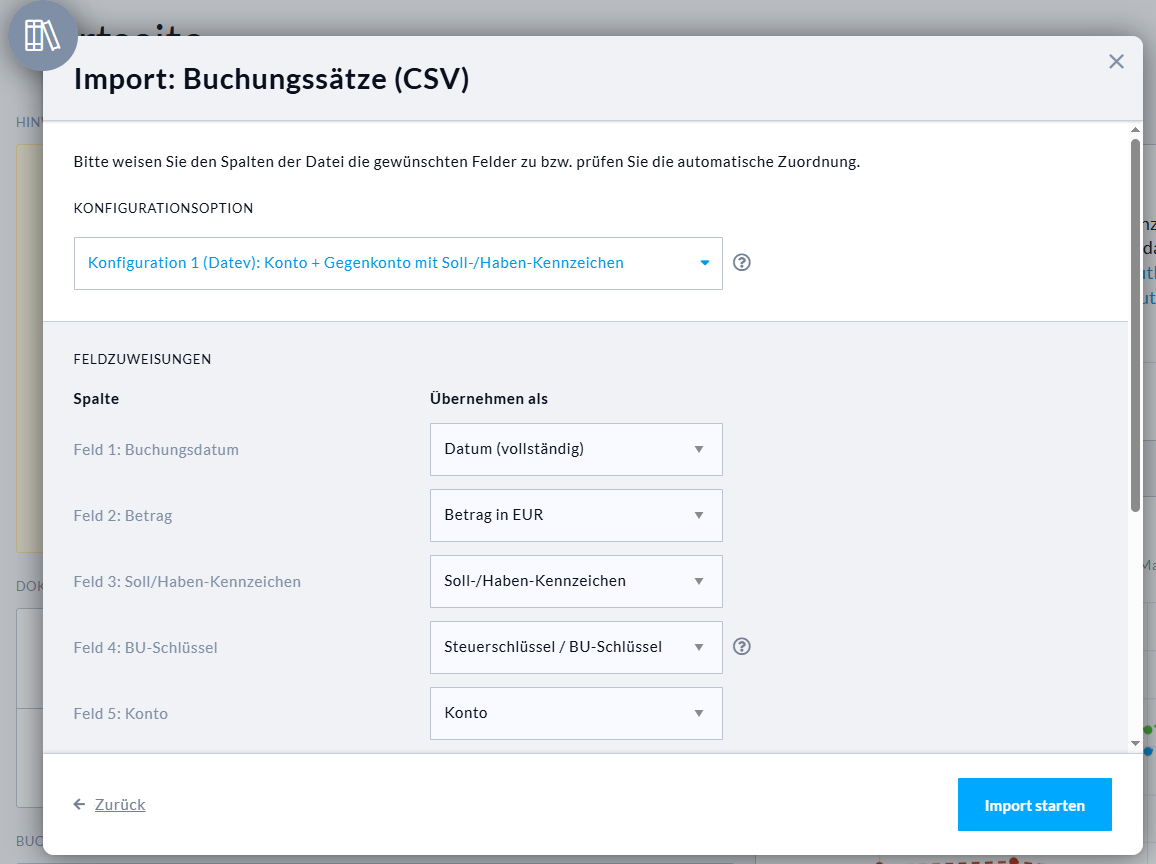The width and height of the screenshot is (1156, 864).
Task: Open the Steuerschlüssel / BU-Schlüssel dropdown
Action: (x=576, y=647)
